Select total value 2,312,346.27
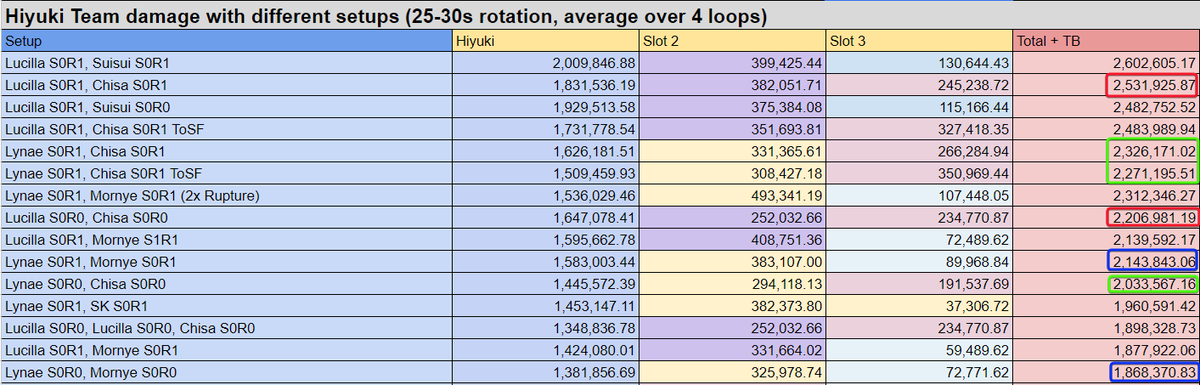Image resolution: width=1200 pixels, height=385 pixels. tap(1106, 195)
